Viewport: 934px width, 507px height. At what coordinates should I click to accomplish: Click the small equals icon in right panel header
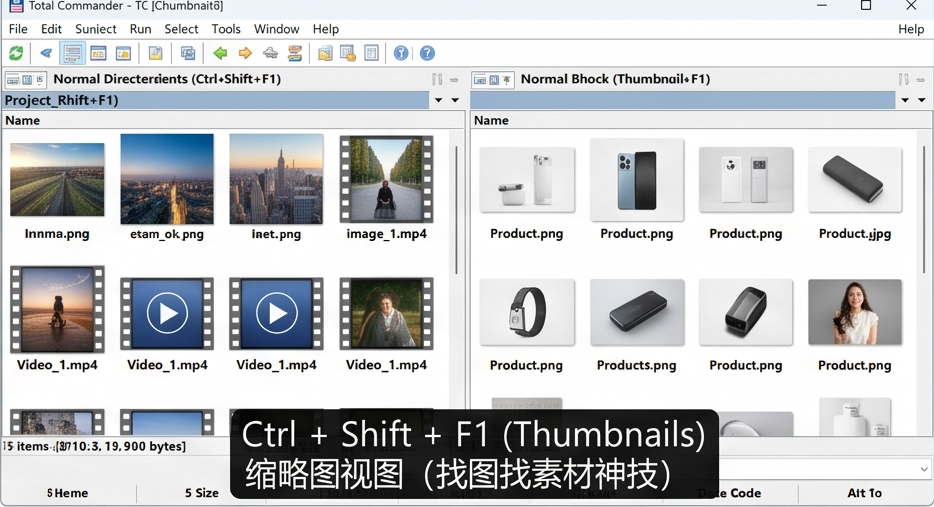pyautogui.click(x=921, y=79)
